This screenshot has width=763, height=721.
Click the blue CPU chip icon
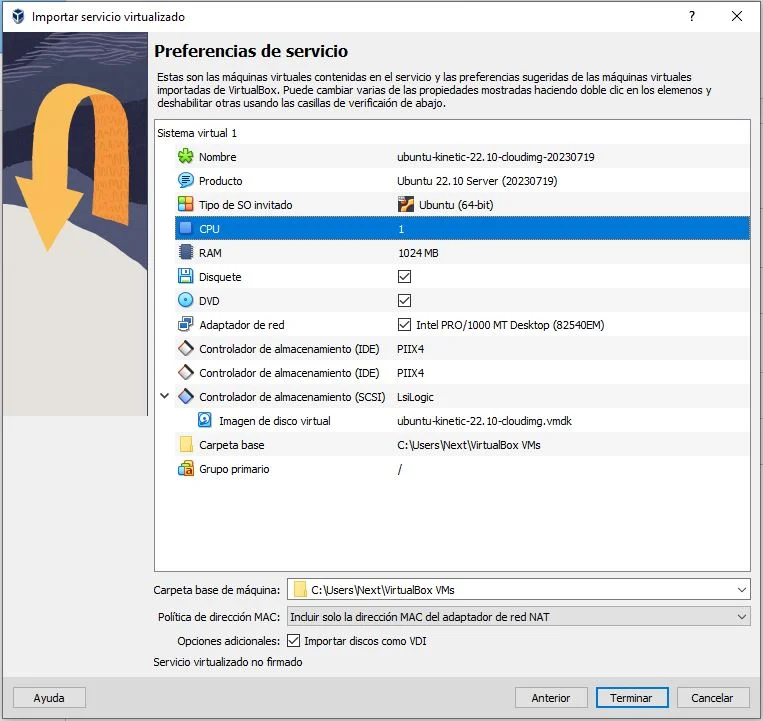pyautogui.click(x=185, y=228)
